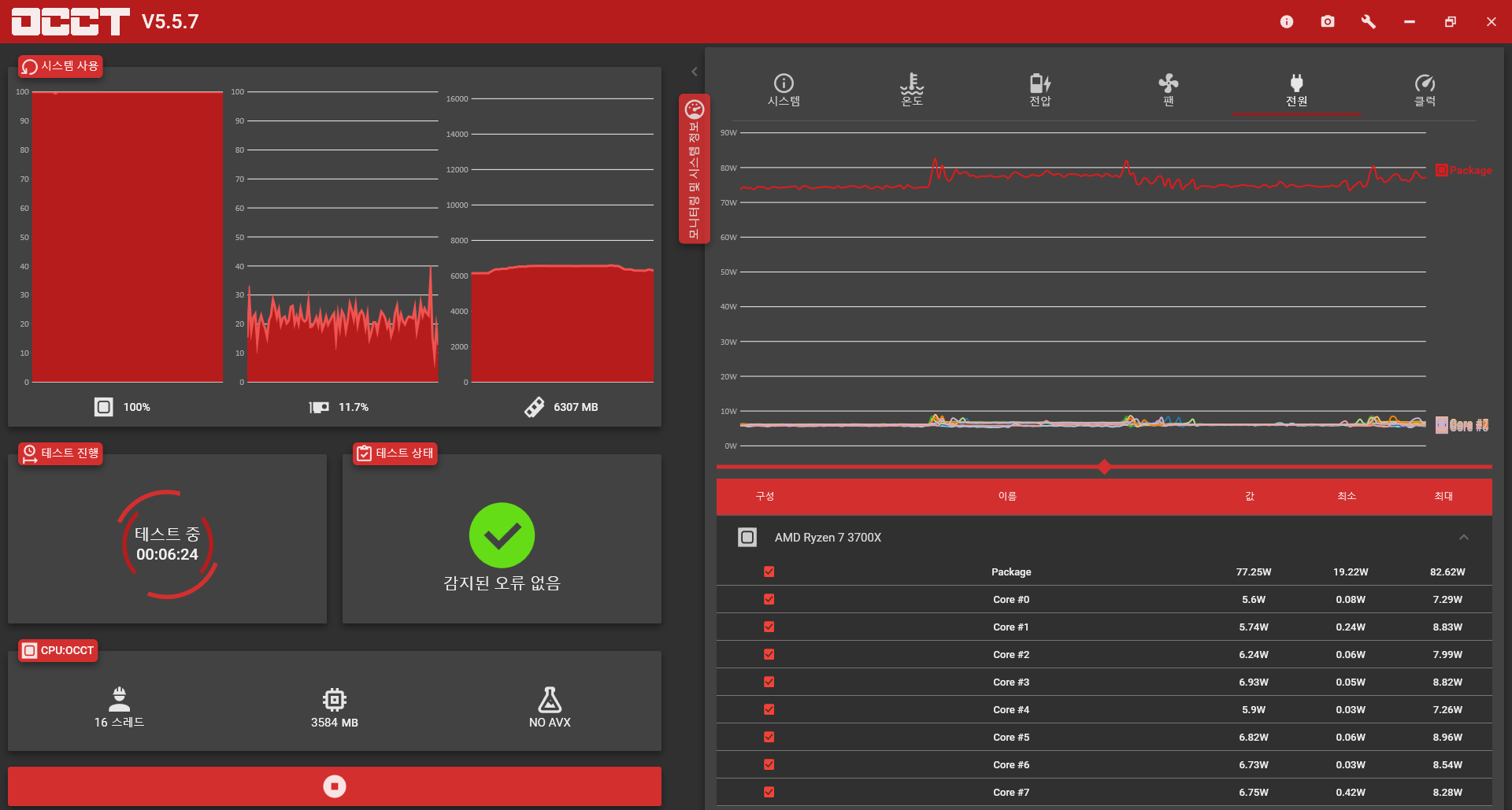1512x810 pixels.
Task: Uncheck the Core #2 checkbox
Action: click(x=769, y=654)
